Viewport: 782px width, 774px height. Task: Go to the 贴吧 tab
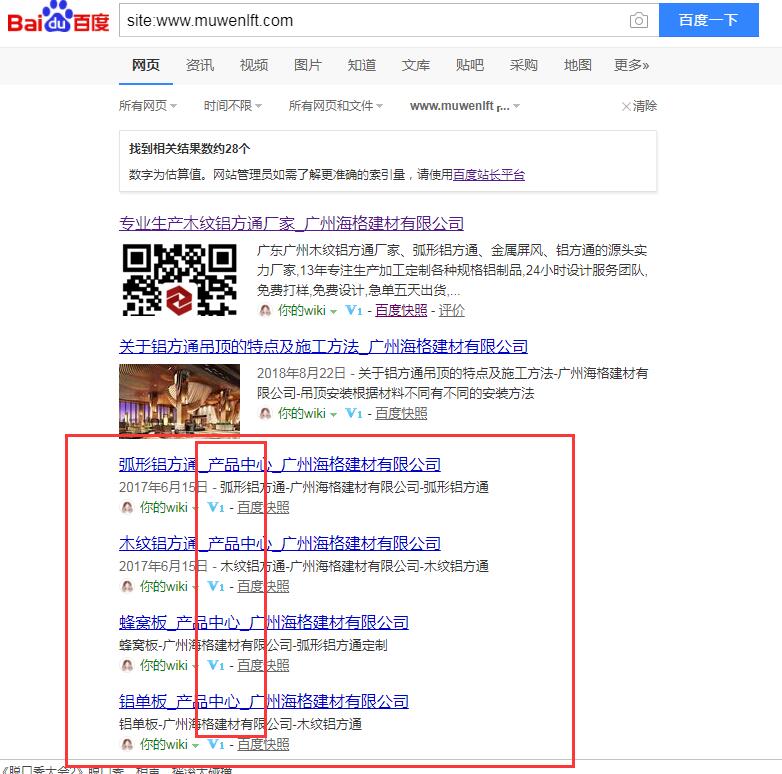470,65
